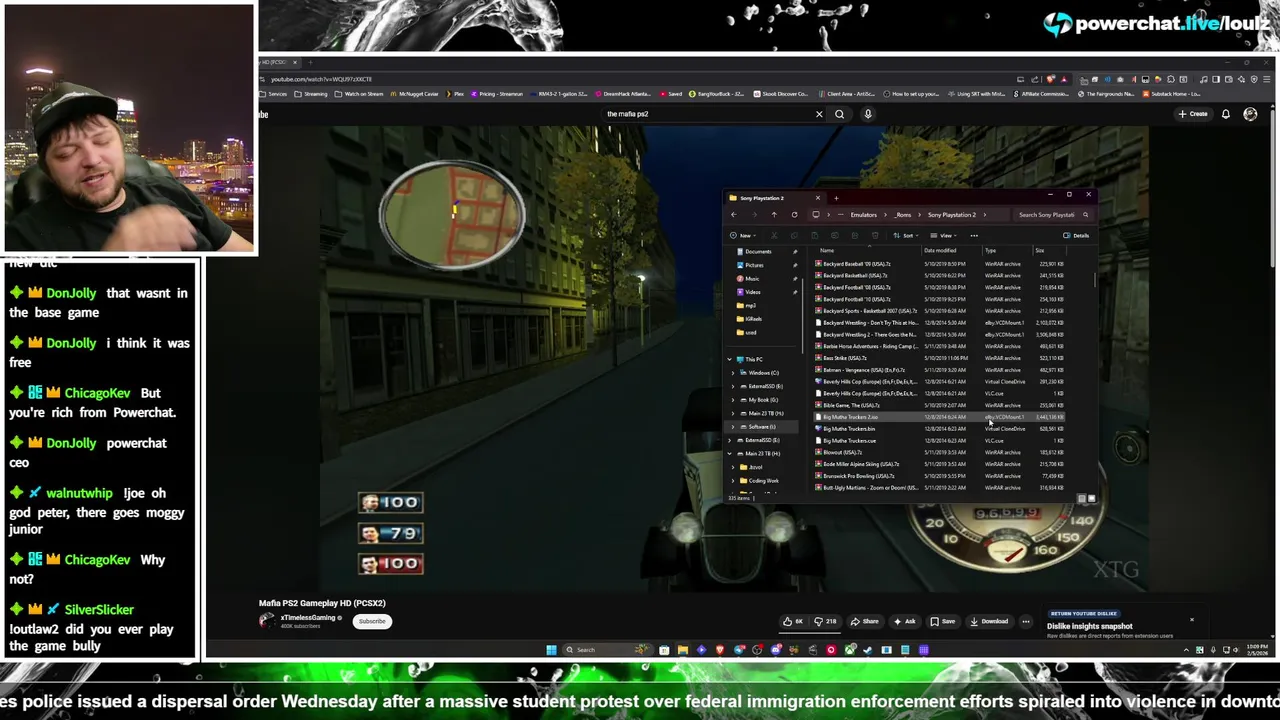Dislike the Mafia PS2 Gameplay video
Screen dimensions: 1280x720
click(825, 621)
